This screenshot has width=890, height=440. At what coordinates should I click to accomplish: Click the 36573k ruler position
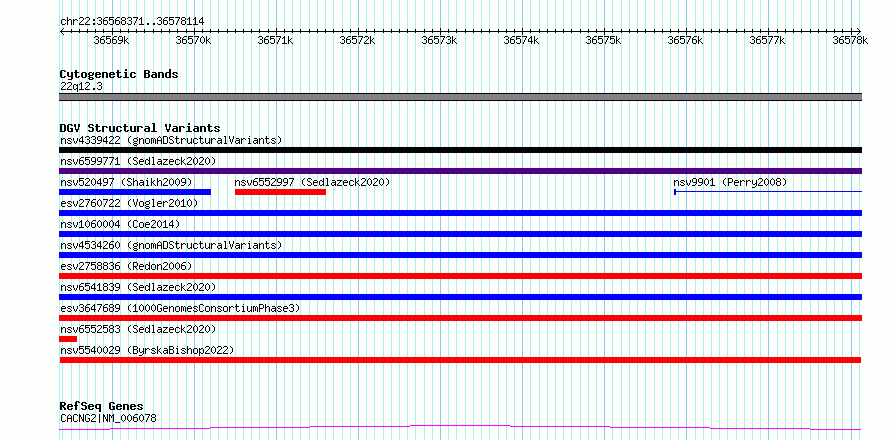(x=440, y=40)
